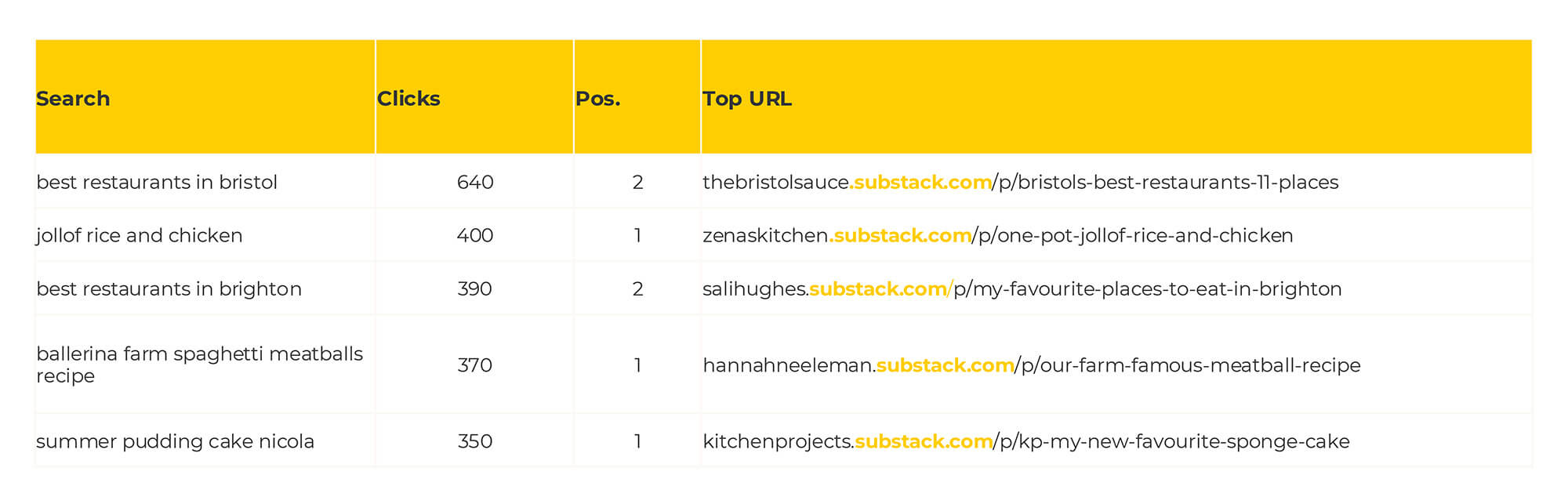Click the 370 clicks cell
This screenshot has height=504, width=1568.
(x=475, y=365)
